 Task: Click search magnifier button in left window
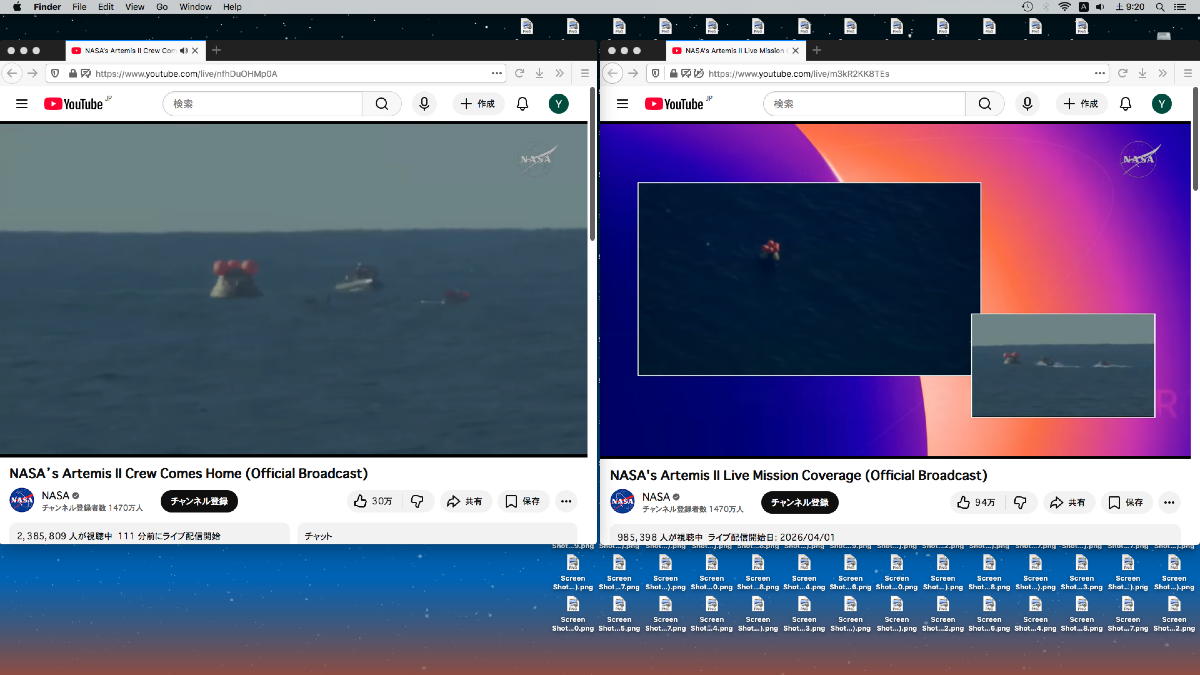pyautogui.click(x=382, y=104)
